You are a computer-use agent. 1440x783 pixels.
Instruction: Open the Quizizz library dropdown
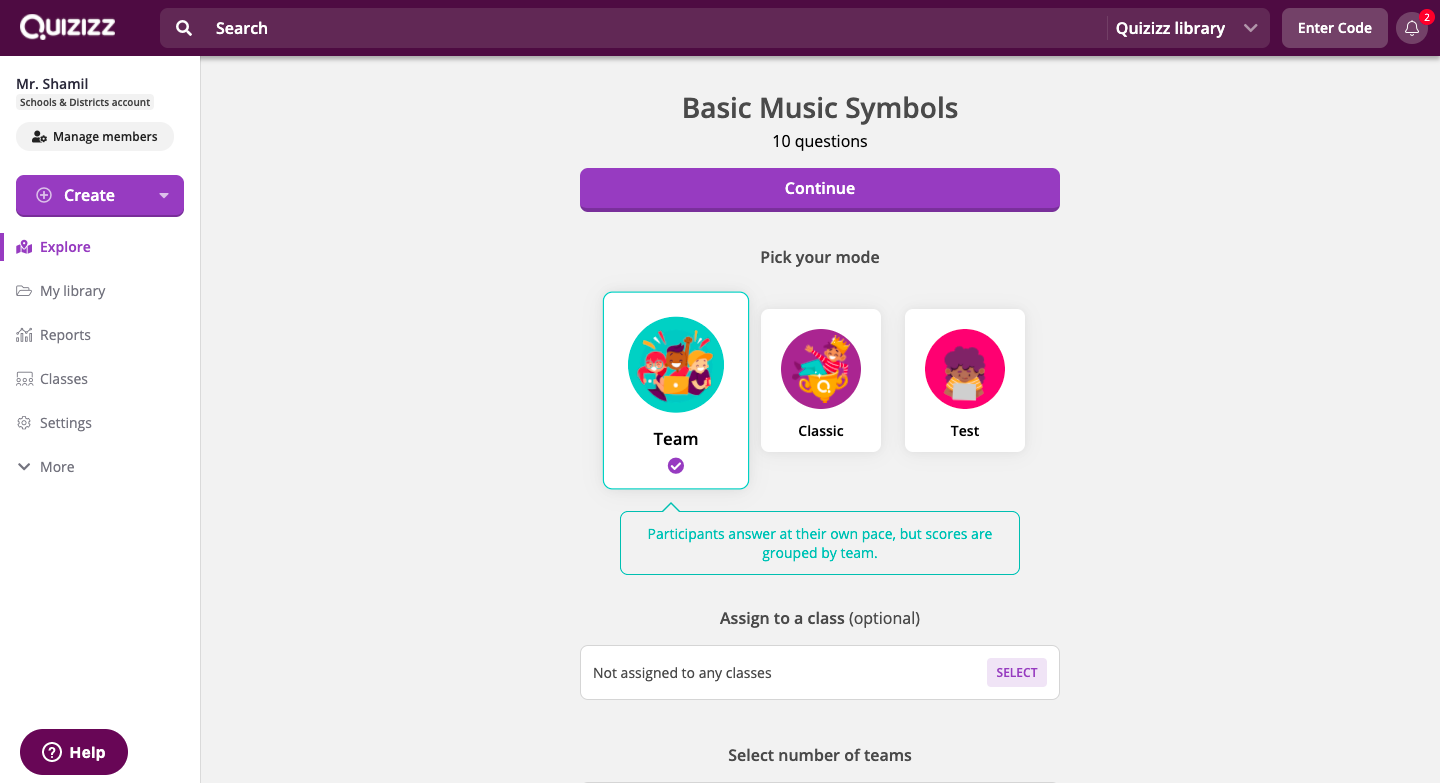click(x=1187, y=28)
